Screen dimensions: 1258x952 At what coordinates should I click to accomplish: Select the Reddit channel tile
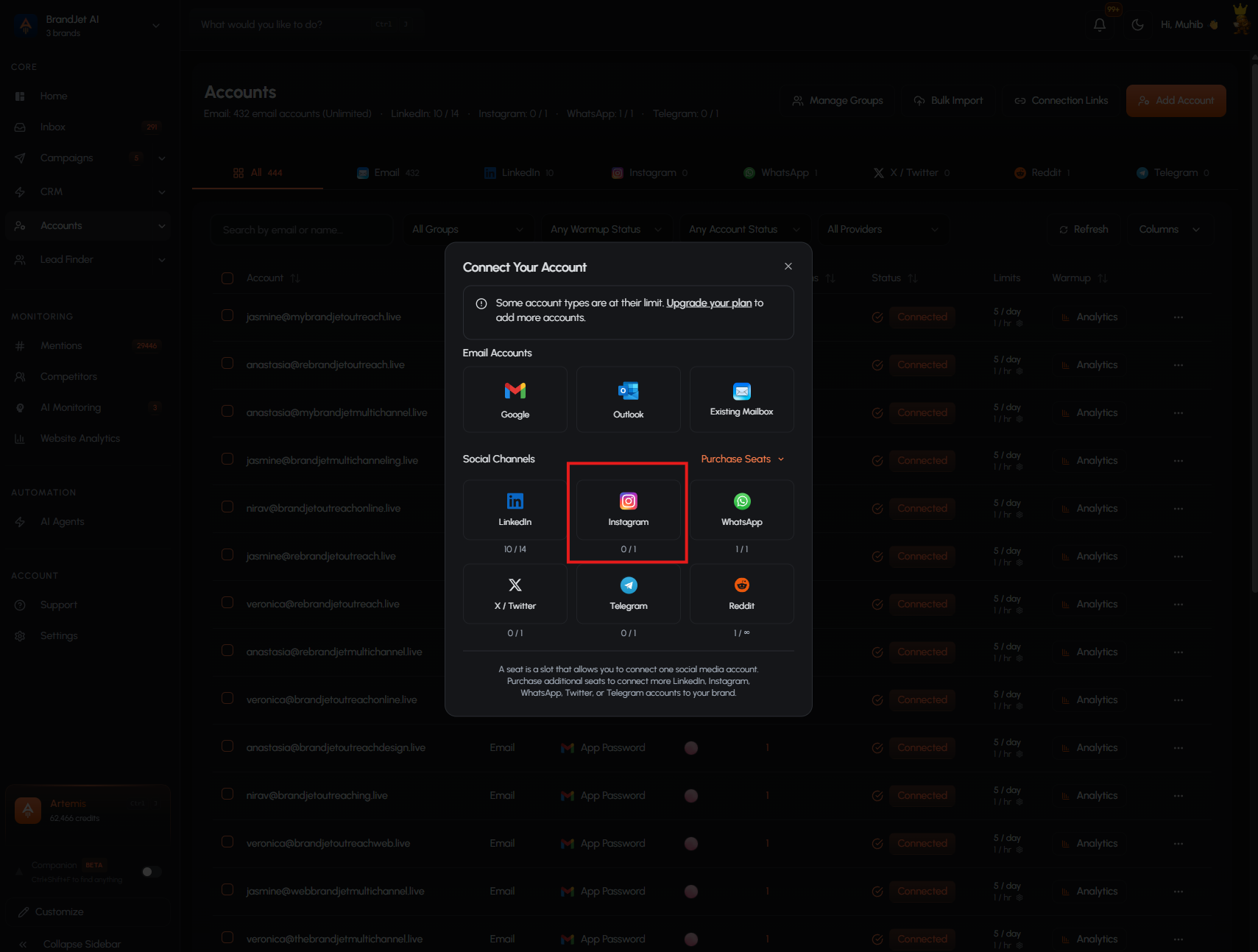click(x=741, y=593)
